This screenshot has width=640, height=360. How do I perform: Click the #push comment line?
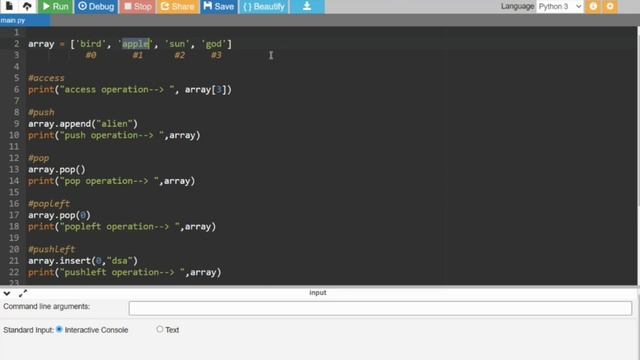pyautogui.click(x=41, y=112)
